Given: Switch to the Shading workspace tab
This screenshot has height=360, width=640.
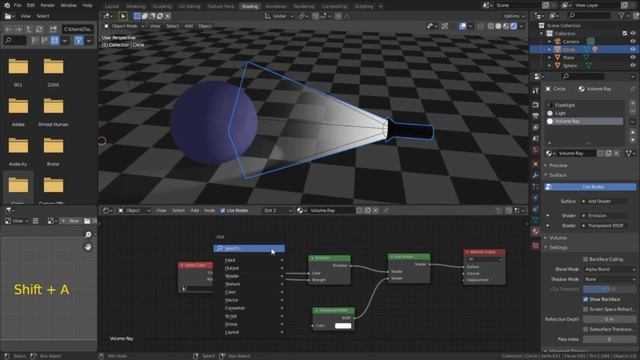Looking at the screenshot, I should [x=249, y=6].
